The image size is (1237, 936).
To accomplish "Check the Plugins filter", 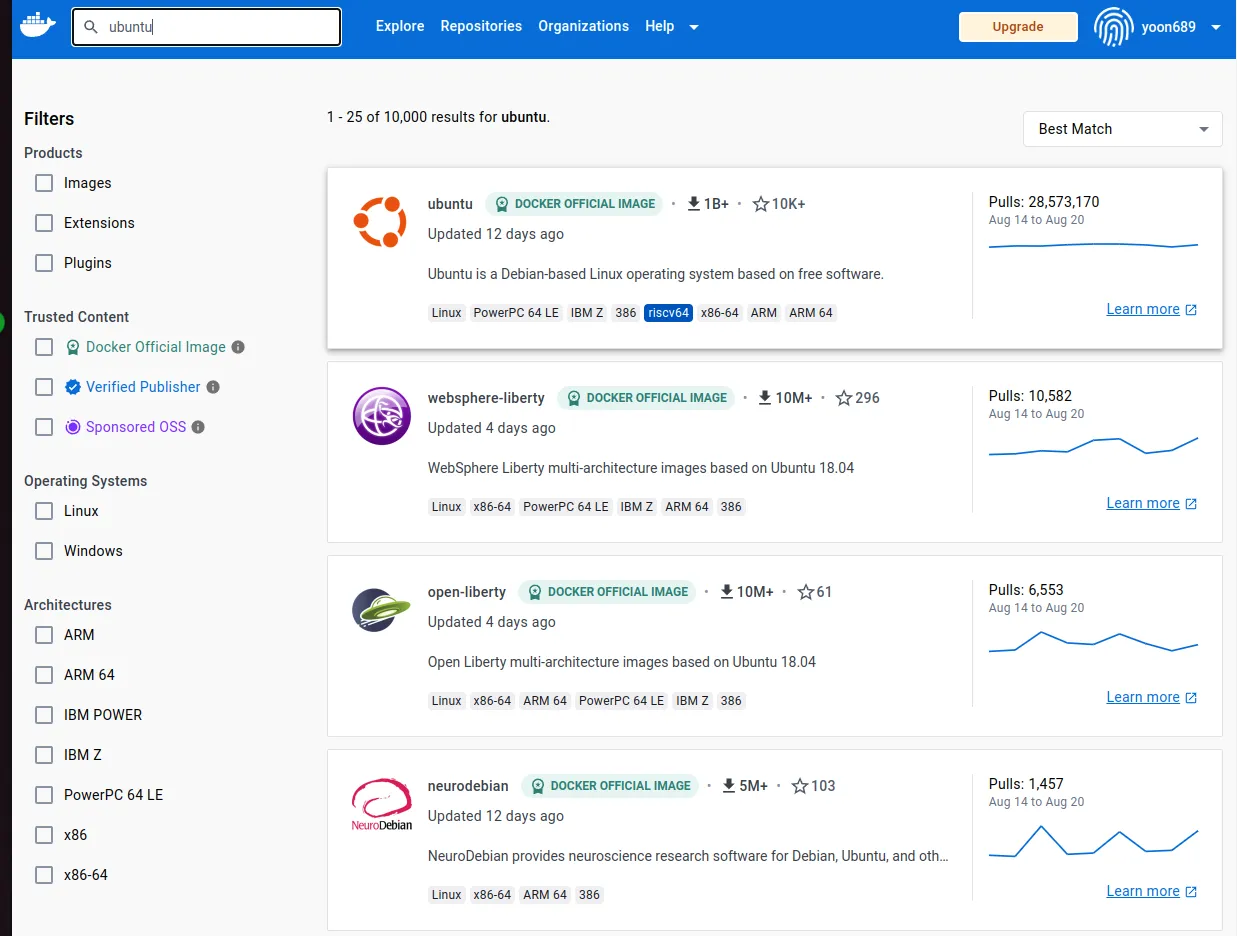I will click(x=44, y=263).
